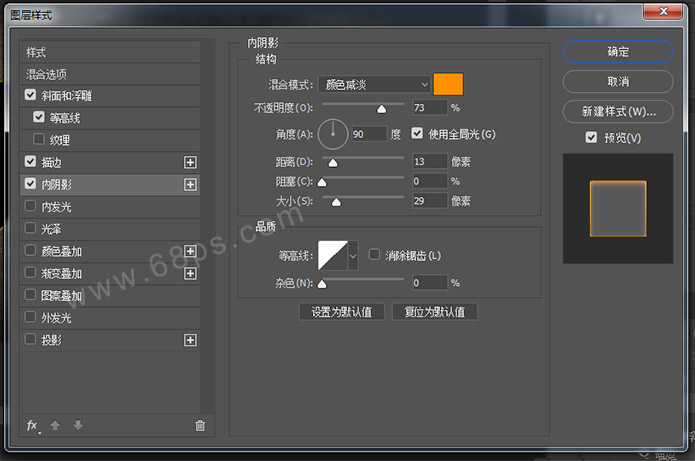
Task: Toggle 使用全局光 checkbox
Action: (417, 133)
